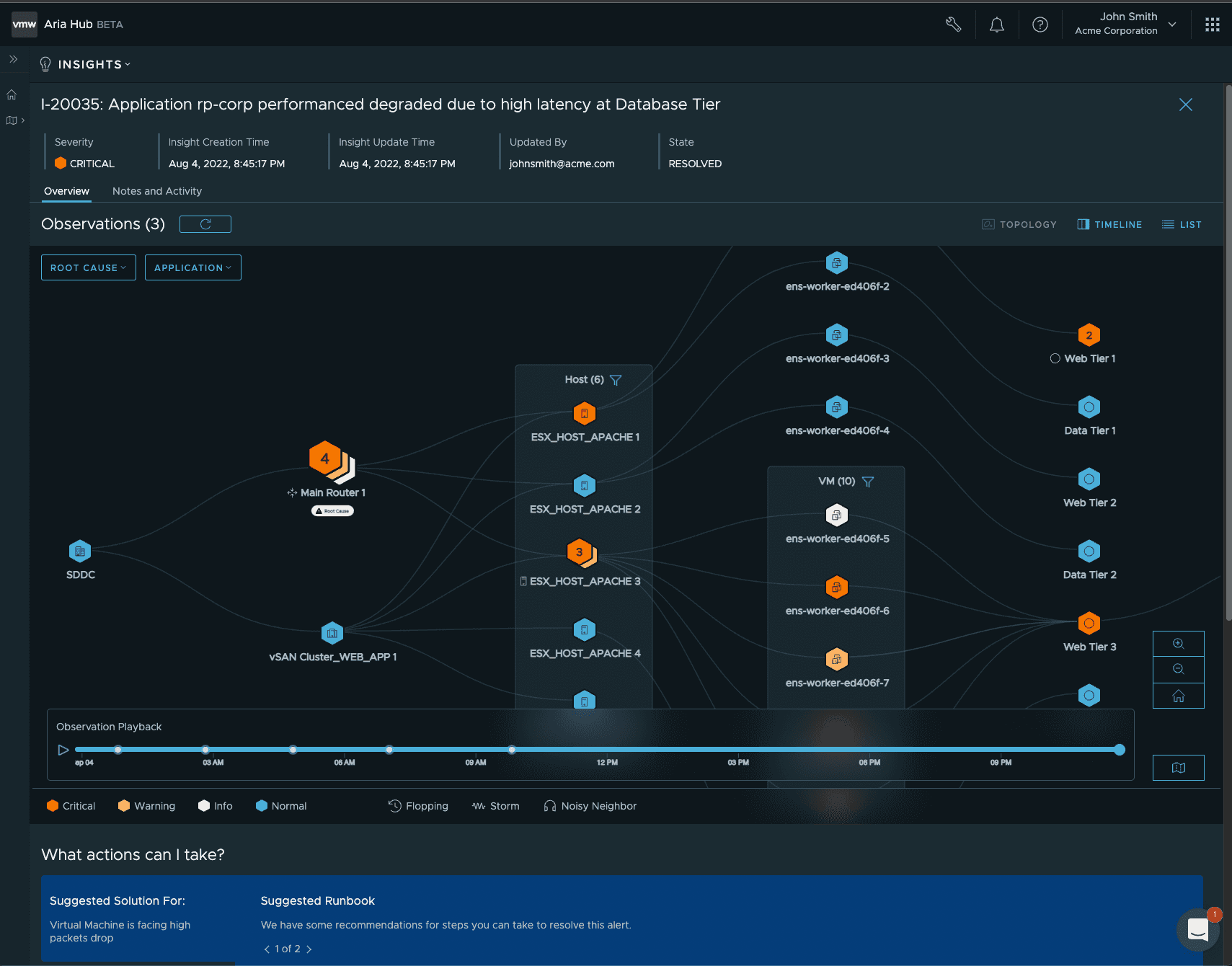Open the minimap icon button

tap(1178, 768)
